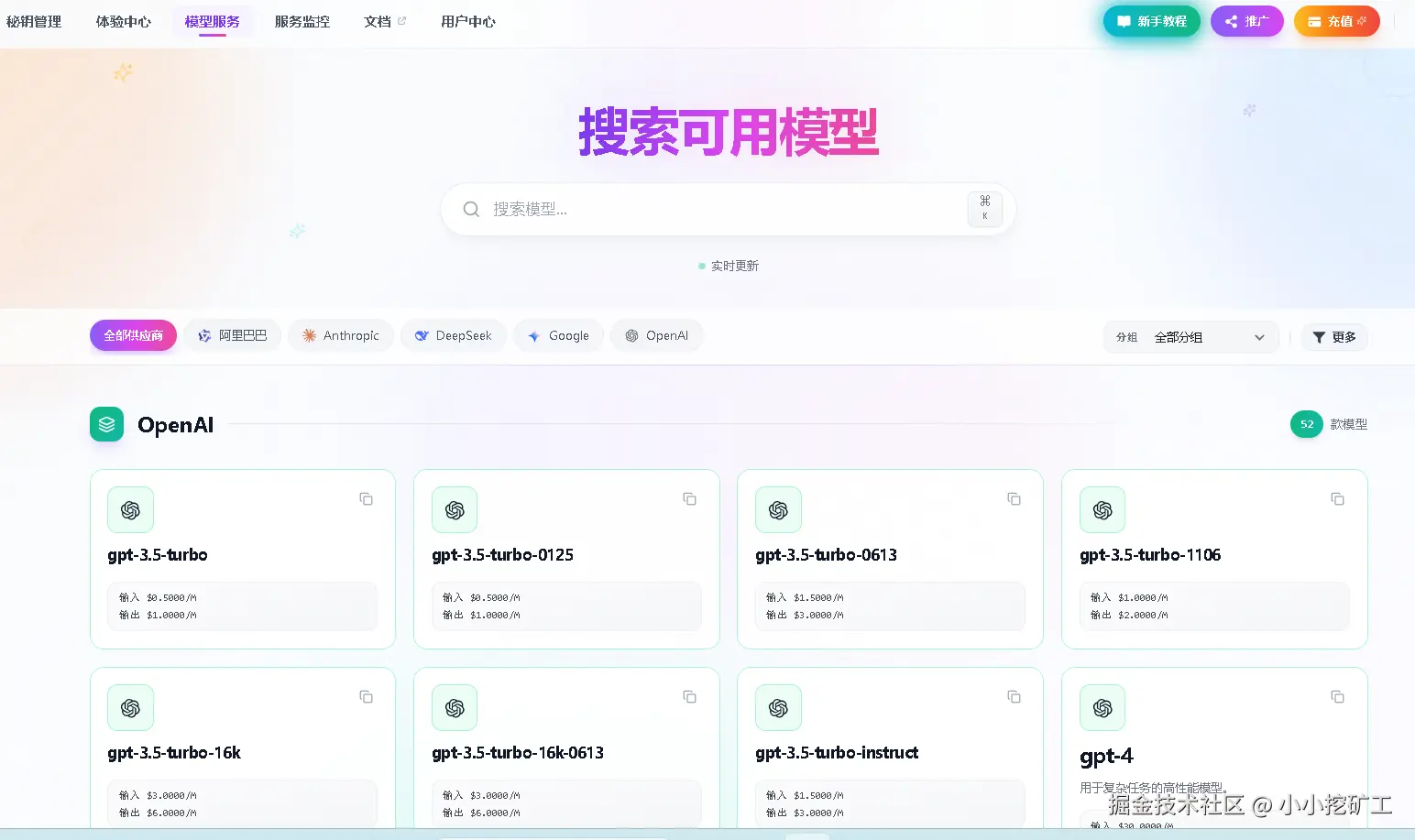The image size is (1415, 840).
Task: Filter models by Anthropic supplier
Action: pos(341,335)
